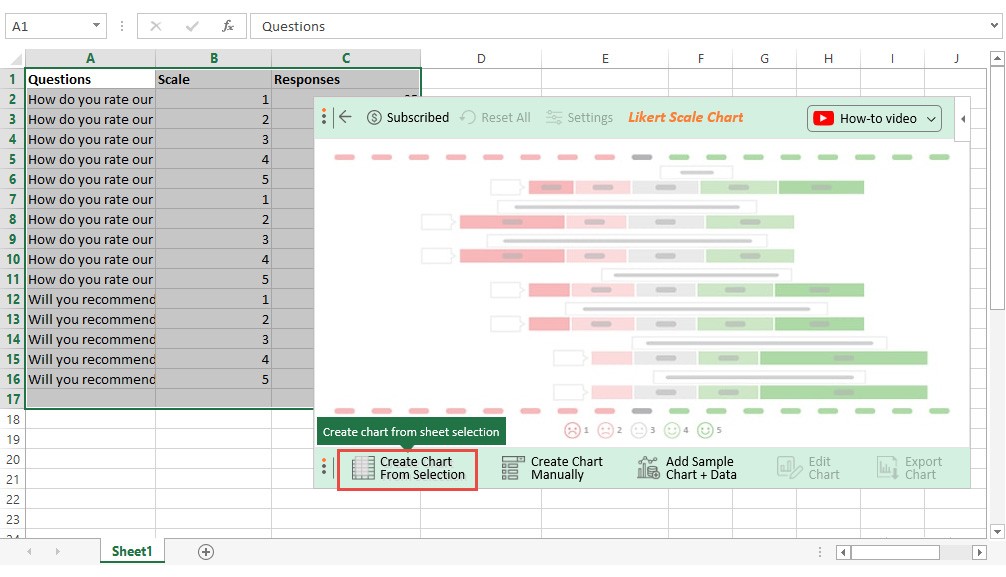Click the Questions header cell A1
Image resolution: width=1006 pixels, height=577 pixels.
coord(90,80)
